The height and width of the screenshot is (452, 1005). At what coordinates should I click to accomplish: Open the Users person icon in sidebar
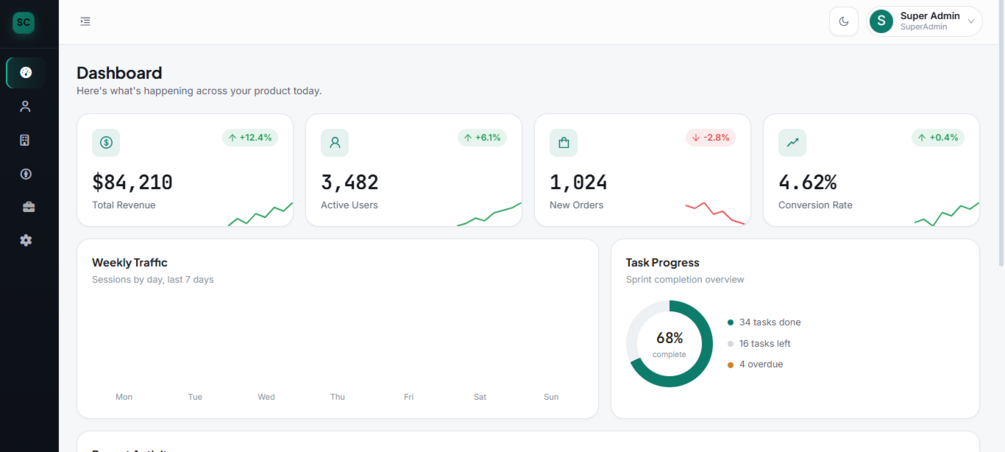26,106
